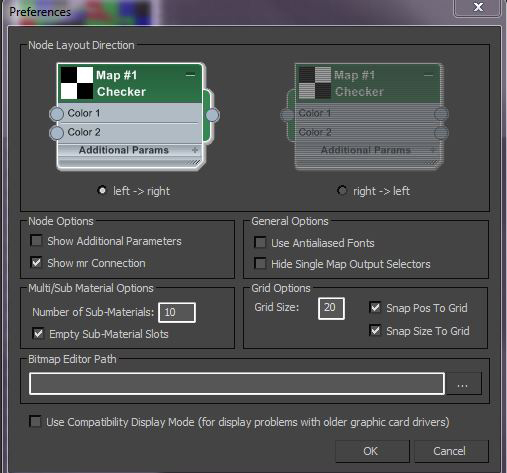Click Number of Sub-Materials field
The image size is (507, 473).
click(x=177, y=312)
